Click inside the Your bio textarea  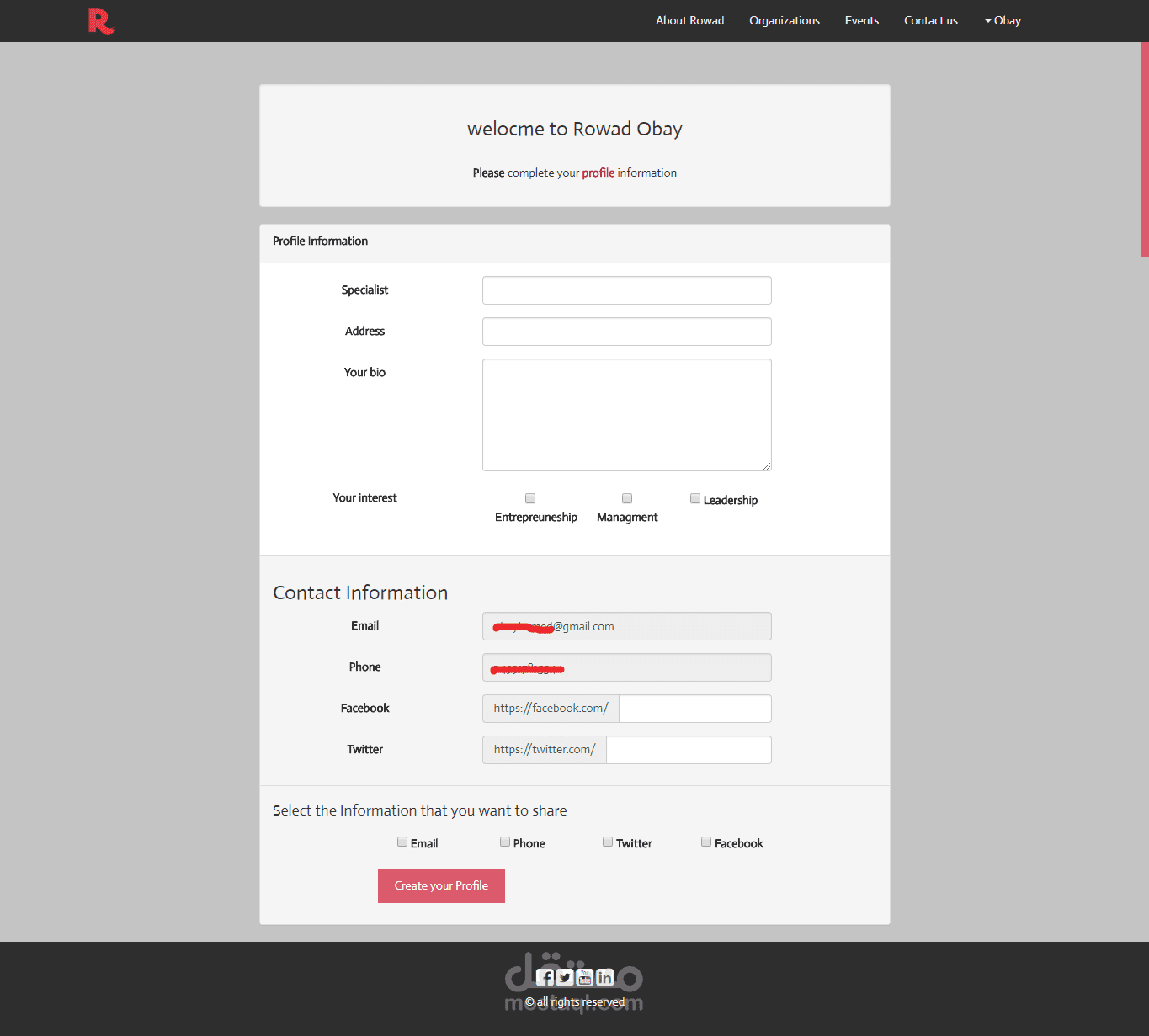[627, 415]
